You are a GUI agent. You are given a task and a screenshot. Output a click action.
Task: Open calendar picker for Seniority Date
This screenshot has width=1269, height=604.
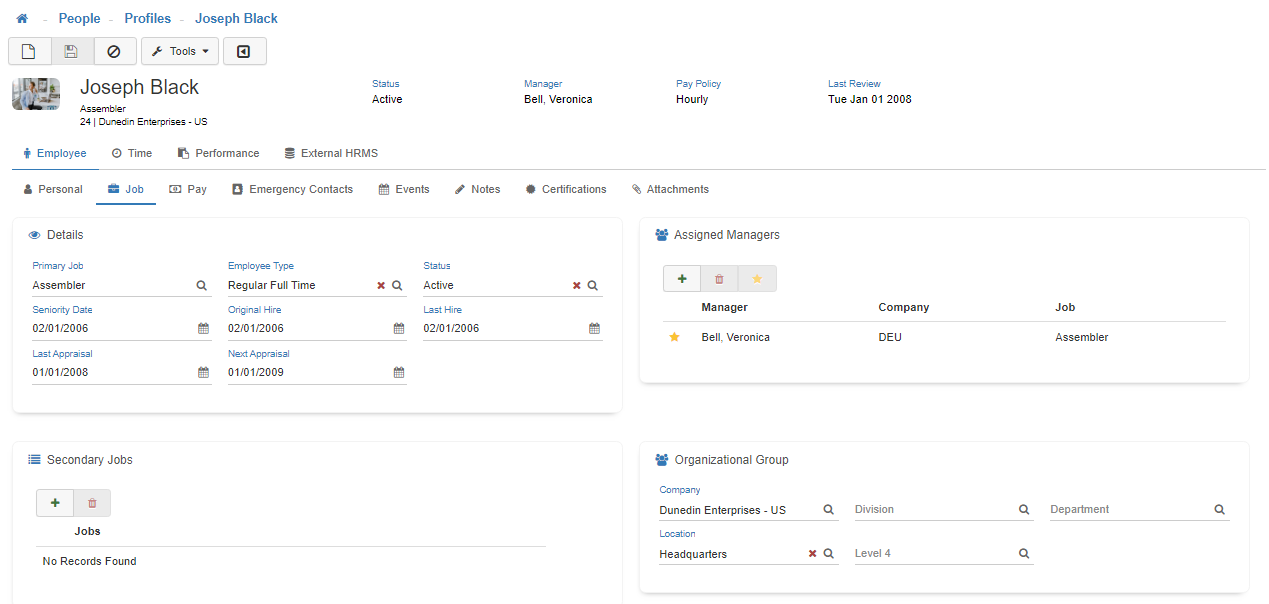(203, 328)
